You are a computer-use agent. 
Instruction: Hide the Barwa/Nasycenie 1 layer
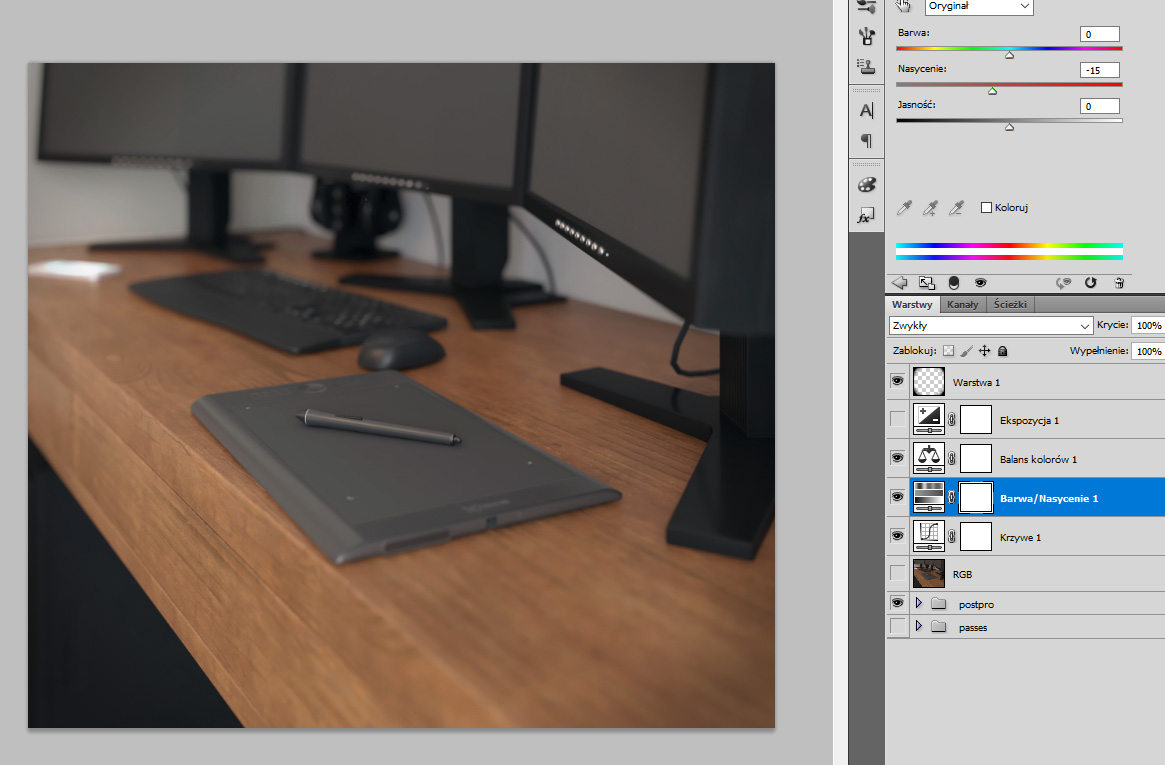[x=898, y=496]
